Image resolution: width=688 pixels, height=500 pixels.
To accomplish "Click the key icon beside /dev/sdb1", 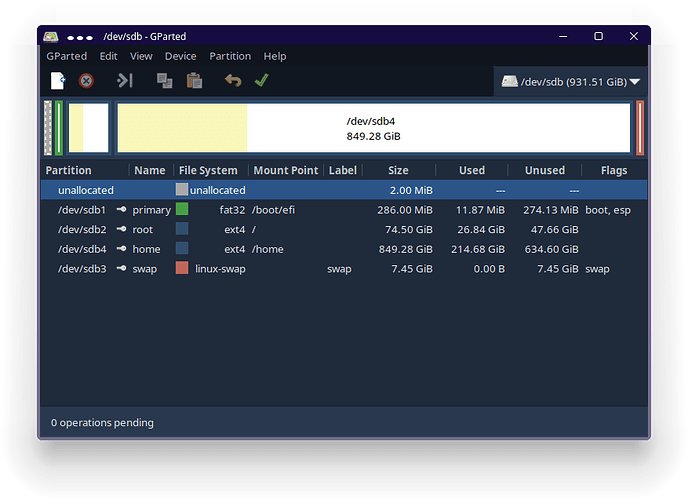I will [x=121, y=210].
